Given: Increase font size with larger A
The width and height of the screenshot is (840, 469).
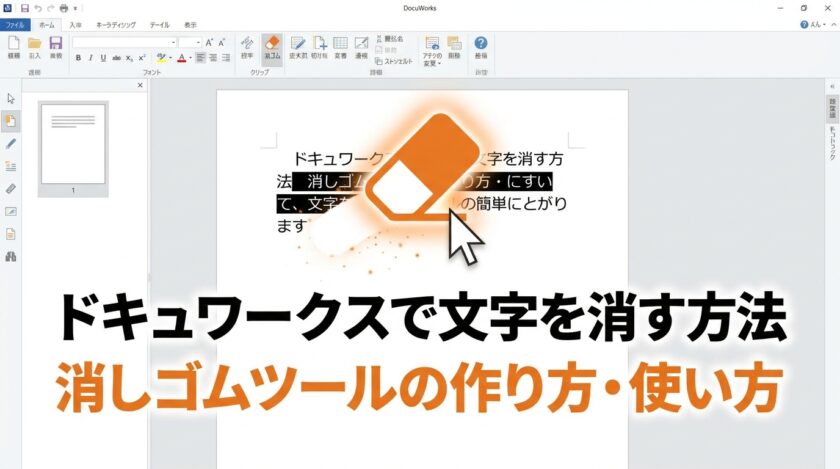Looking at the screenshot, I should click(209, 42).
